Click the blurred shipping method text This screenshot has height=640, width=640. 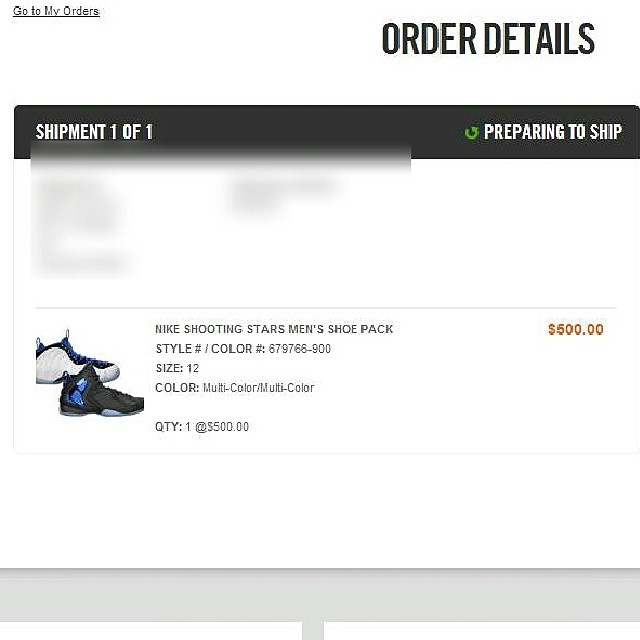tap(284, 195)
